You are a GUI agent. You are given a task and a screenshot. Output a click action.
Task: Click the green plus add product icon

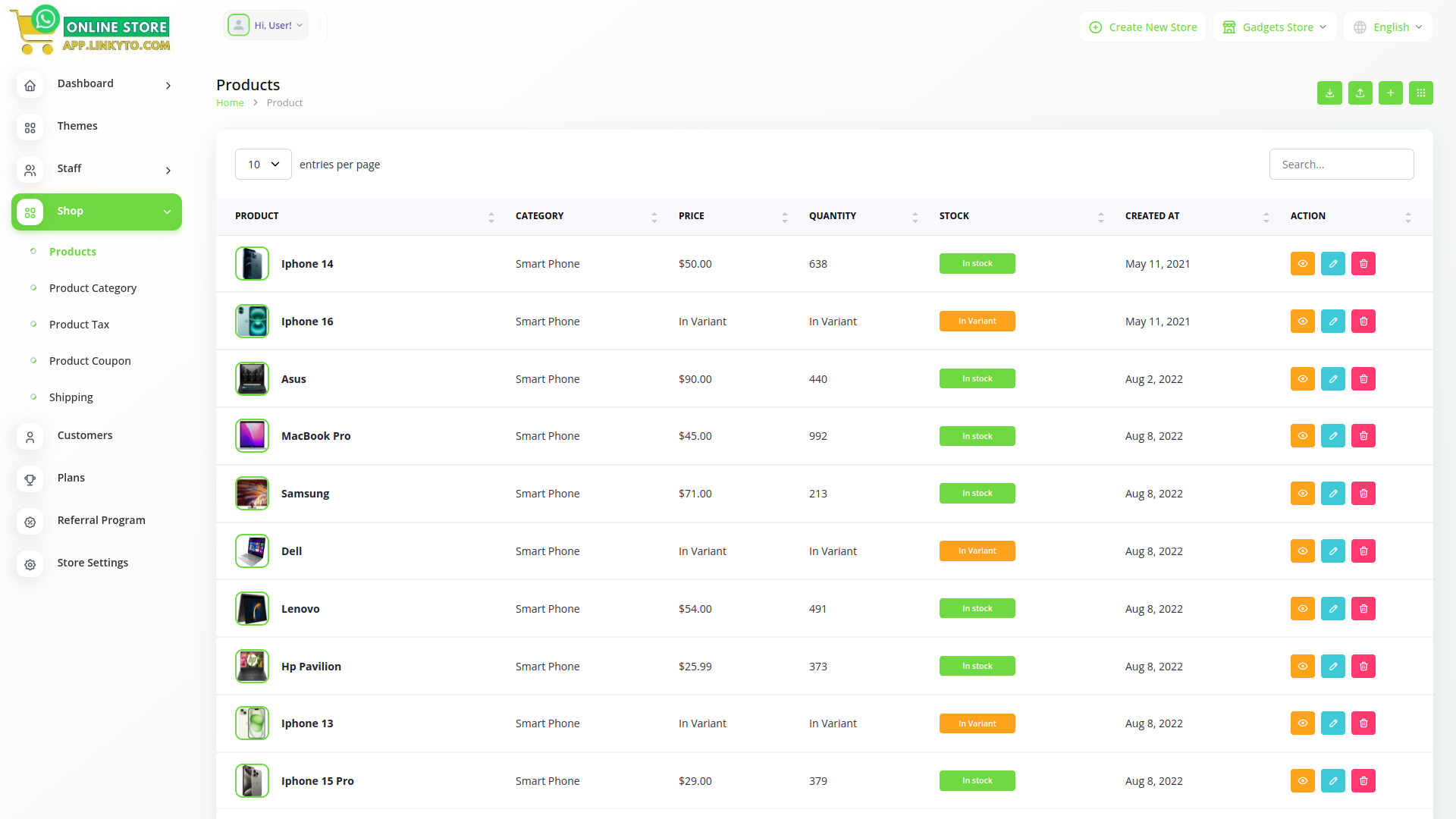point(1390,93)
